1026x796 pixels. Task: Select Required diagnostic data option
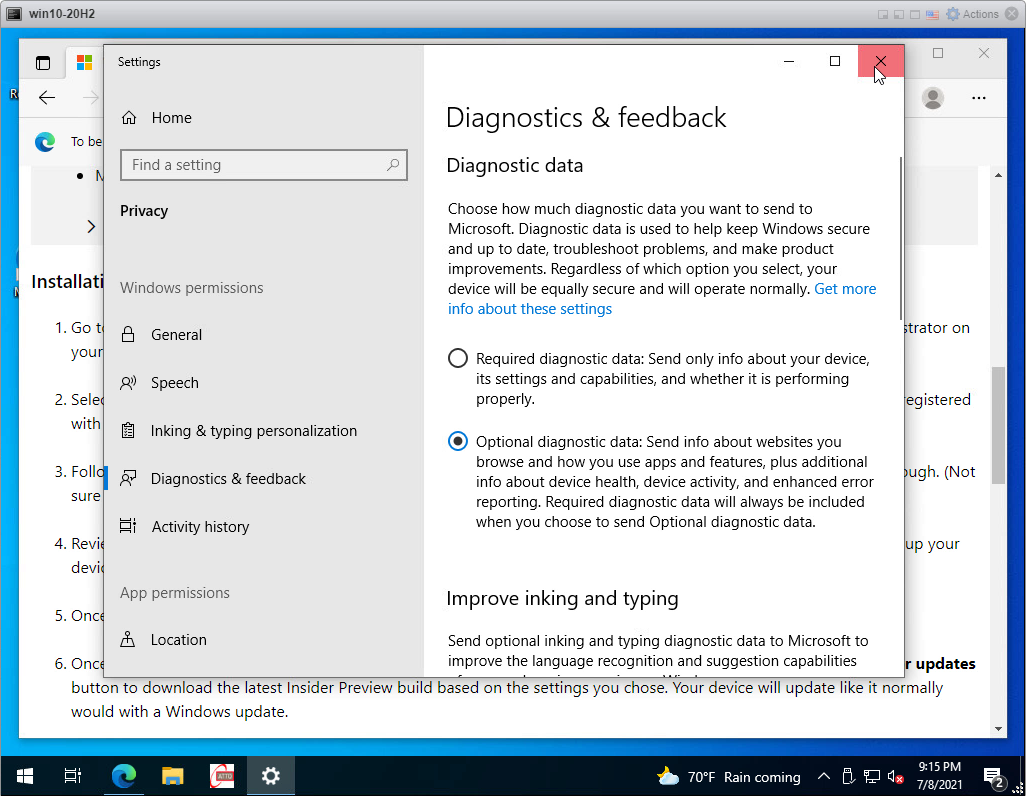458,359
